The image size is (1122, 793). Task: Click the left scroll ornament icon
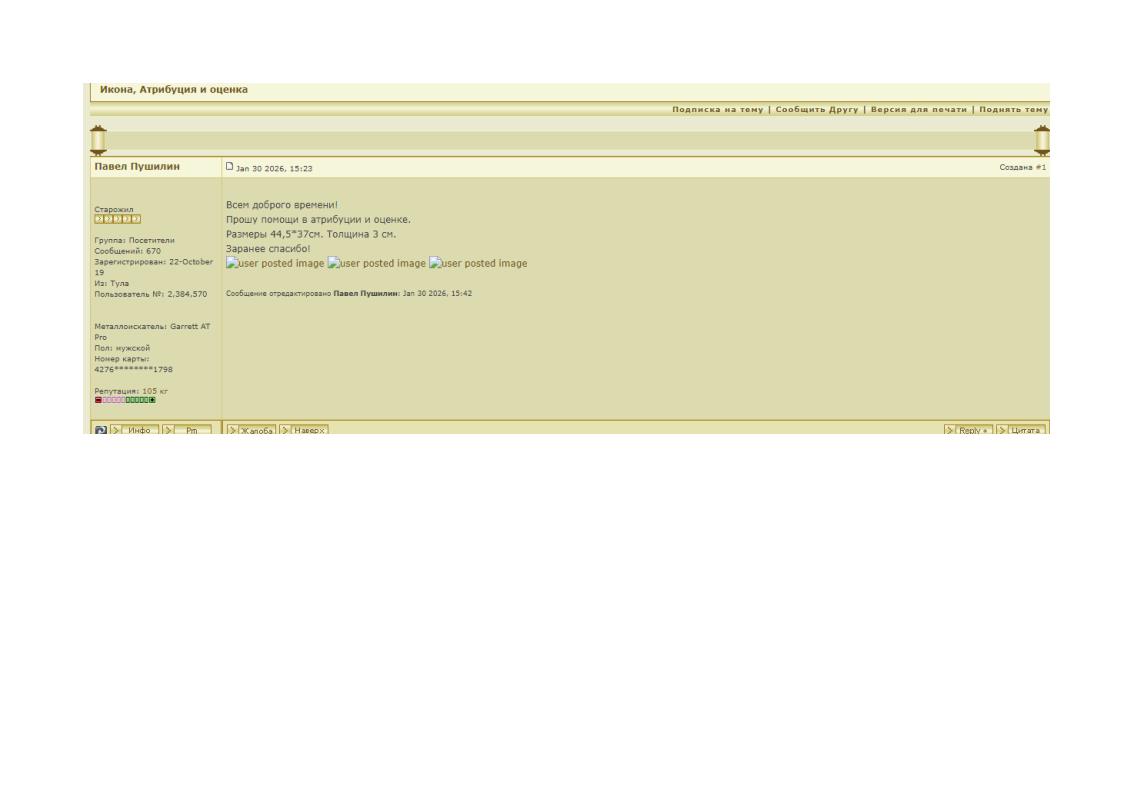[x=98, y=141]
